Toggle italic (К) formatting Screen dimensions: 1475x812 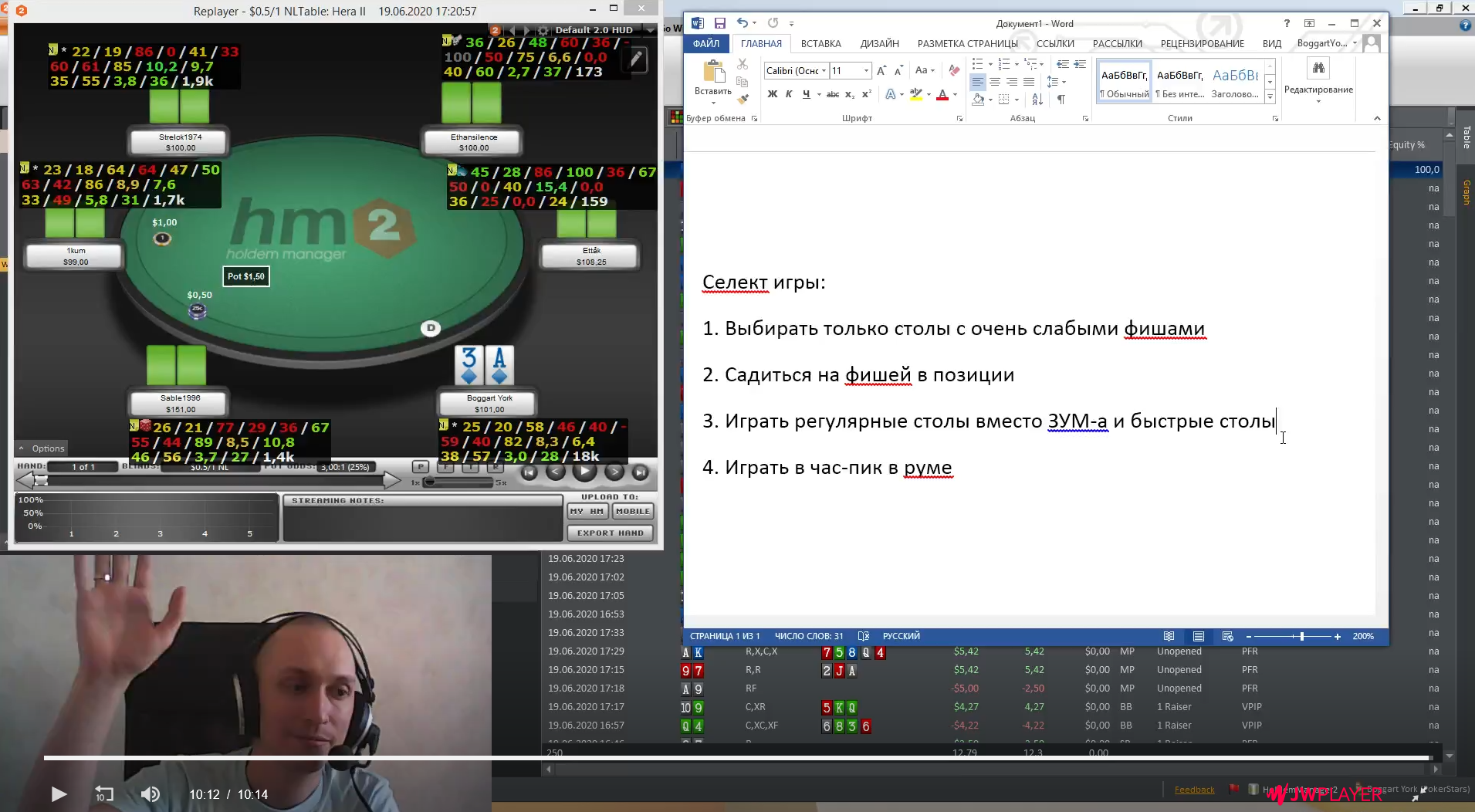(x=789, y=94)
